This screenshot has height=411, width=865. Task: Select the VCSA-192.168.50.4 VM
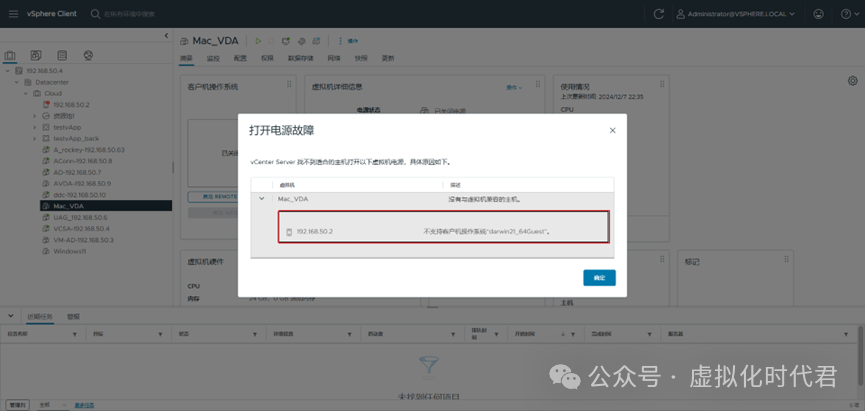81,228
